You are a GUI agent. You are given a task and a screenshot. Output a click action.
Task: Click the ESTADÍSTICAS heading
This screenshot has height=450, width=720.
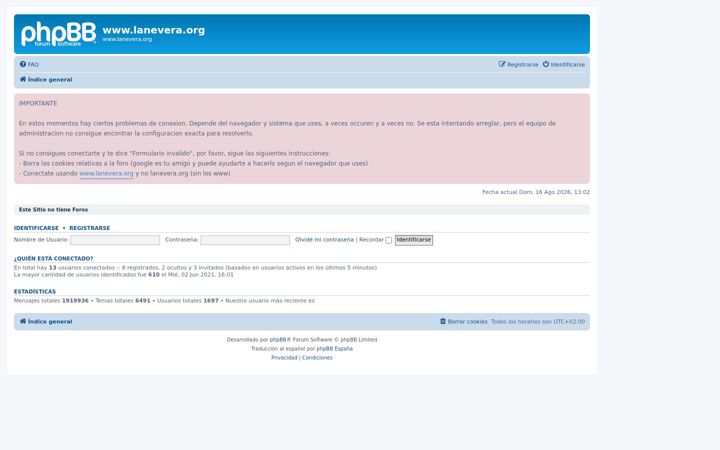35,292
